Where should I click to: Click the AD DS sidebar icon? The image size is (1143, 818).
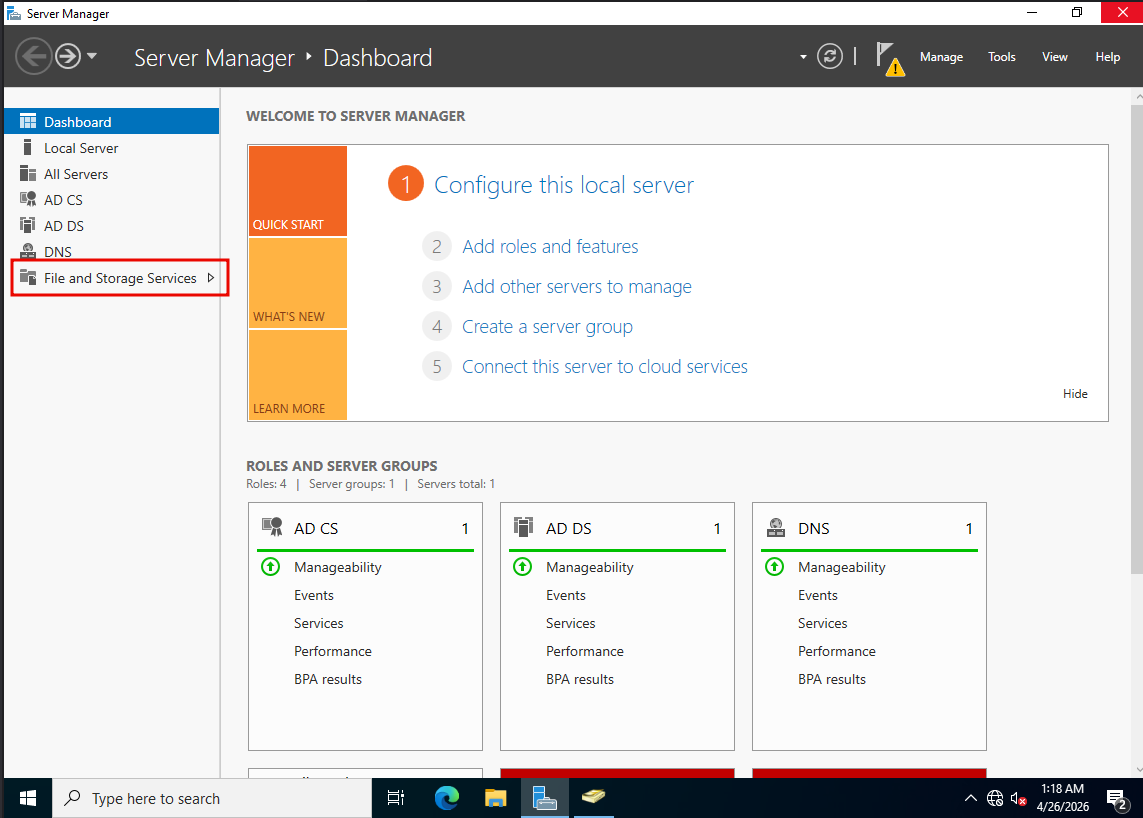coord(28,225)
